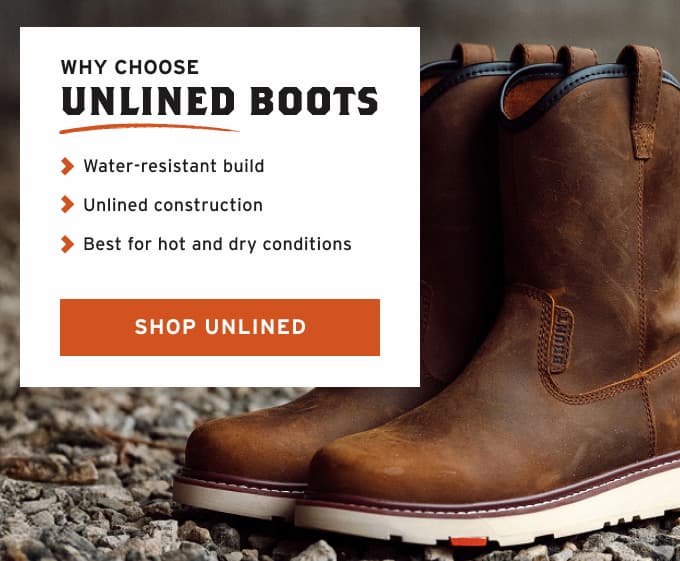The height and width of the screenshot is (561, 680).
Task: Click the embossed logo badge on boot side
Action: [559, 340]
